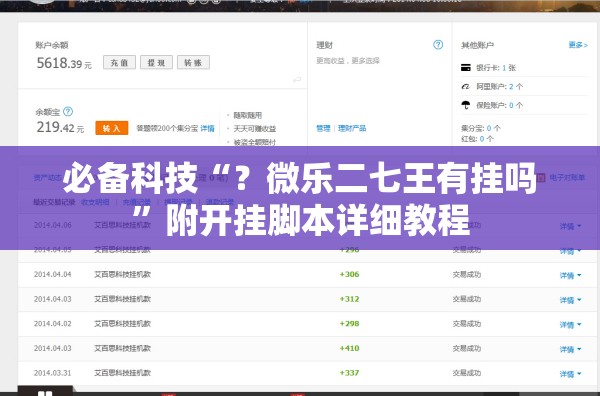This screenshot has height=396, width=600.
Task: Click the 随取随用 bullet text
Action: [x=248, y=115]
